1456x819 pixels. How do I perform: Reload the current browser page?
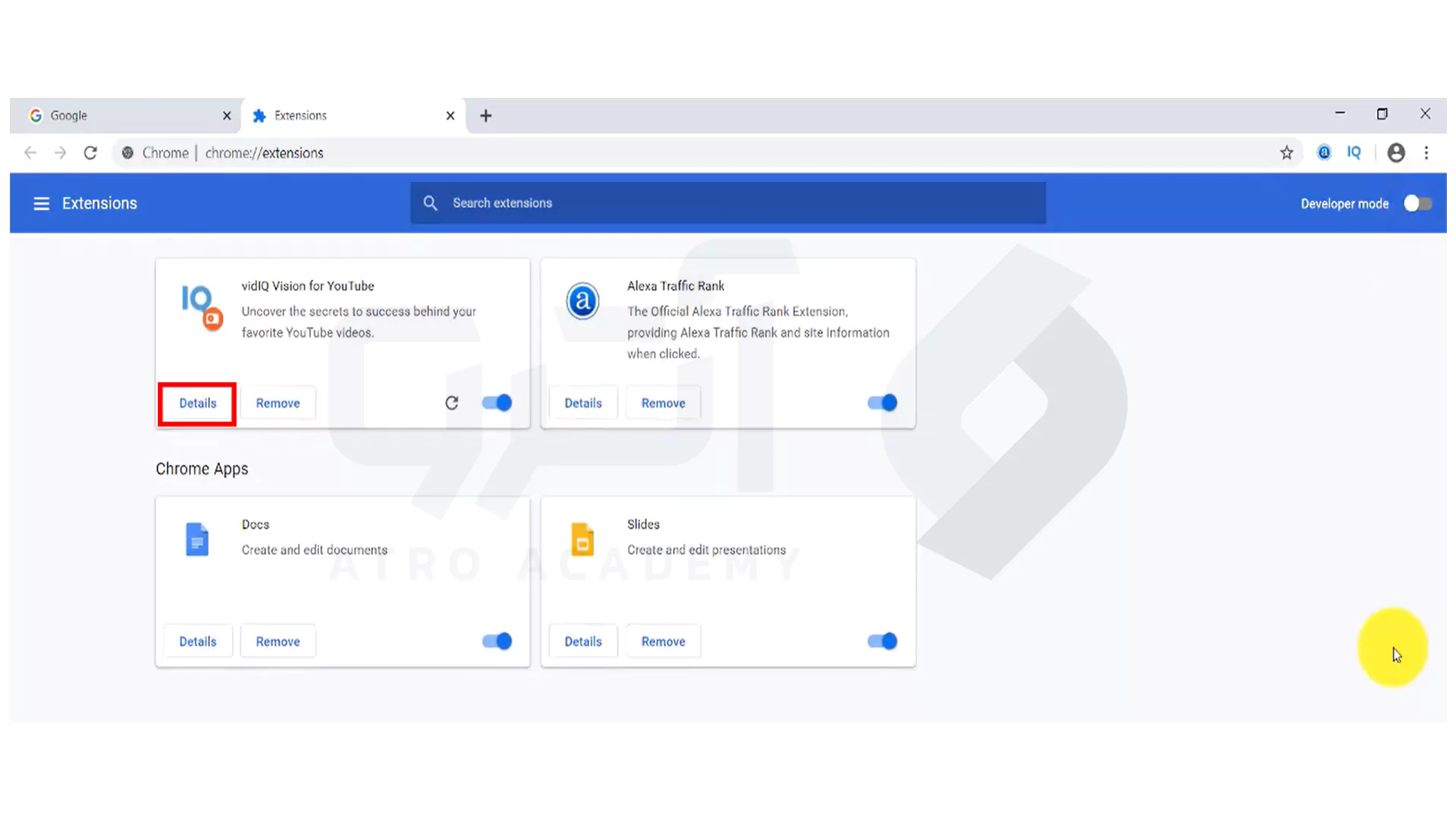pos(90,152)
